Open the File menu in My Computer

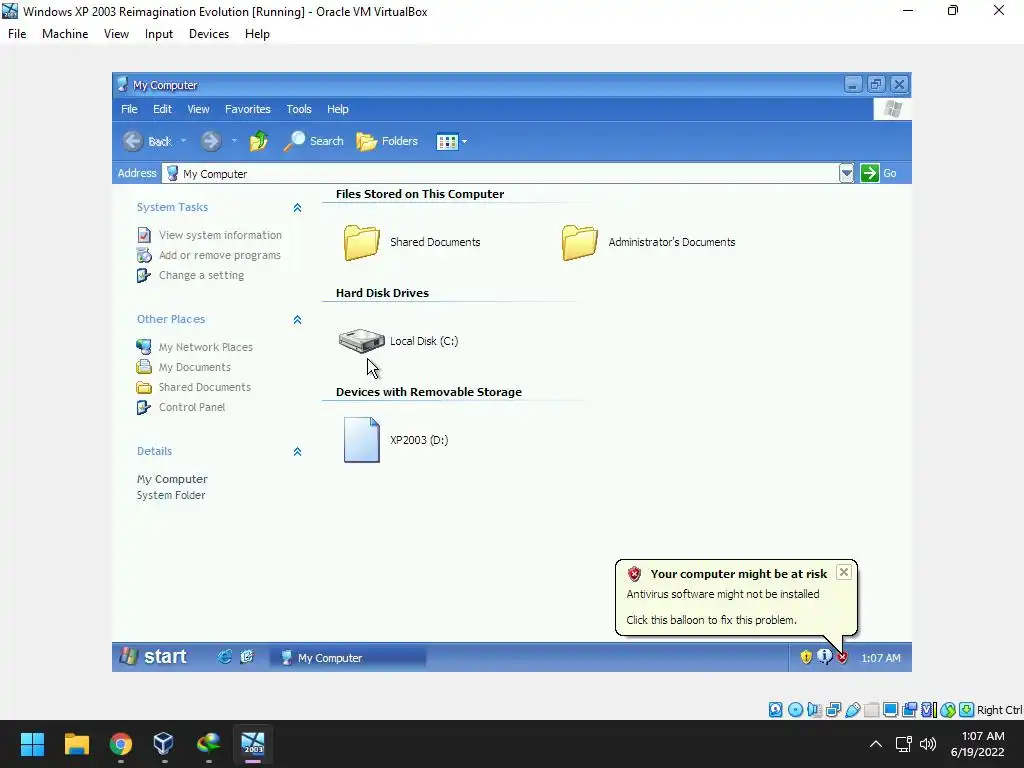pyautogui.click(x=129, y=109)
